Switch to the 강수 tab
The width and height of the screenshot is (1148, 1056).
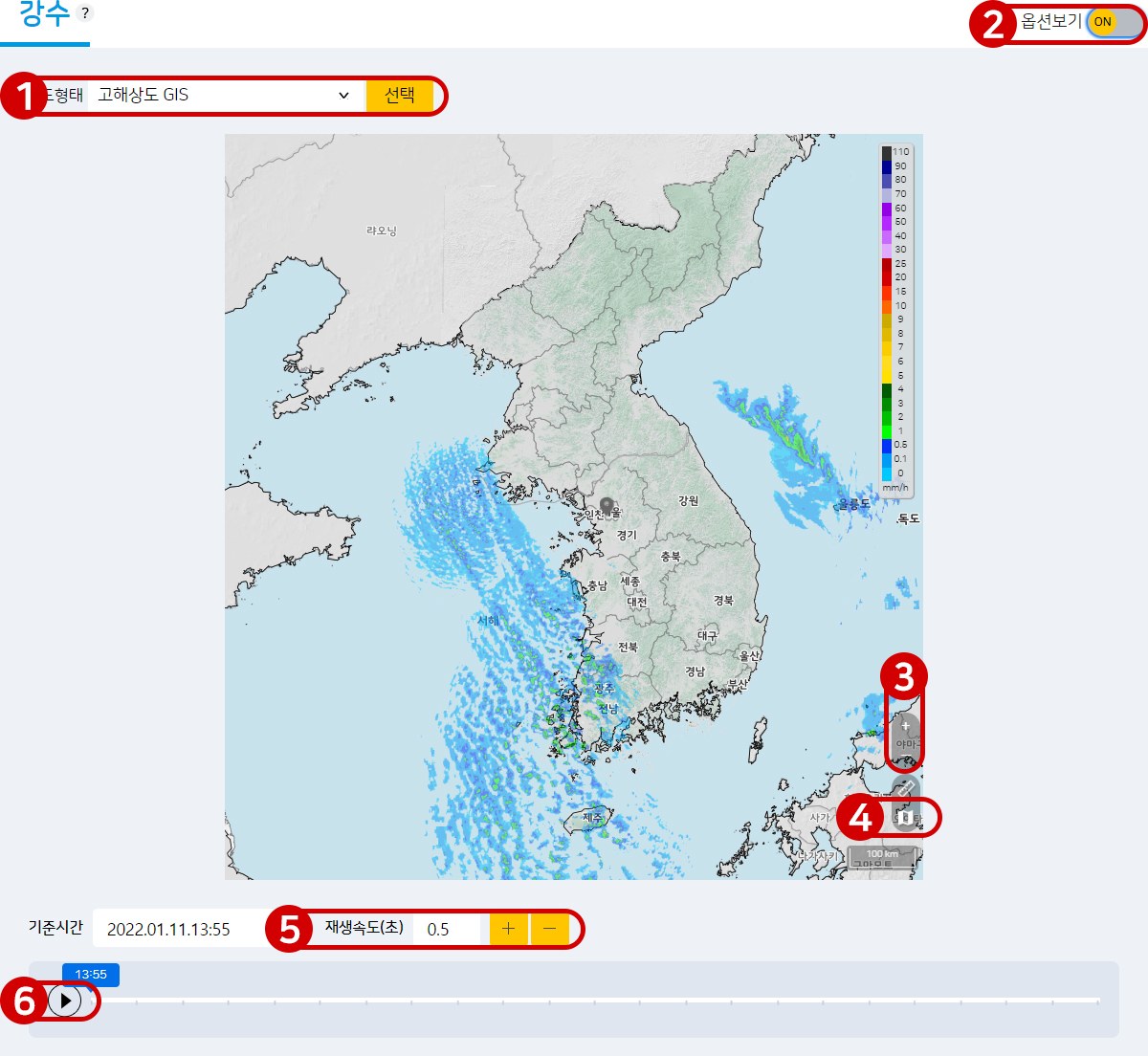click(44, 16)
